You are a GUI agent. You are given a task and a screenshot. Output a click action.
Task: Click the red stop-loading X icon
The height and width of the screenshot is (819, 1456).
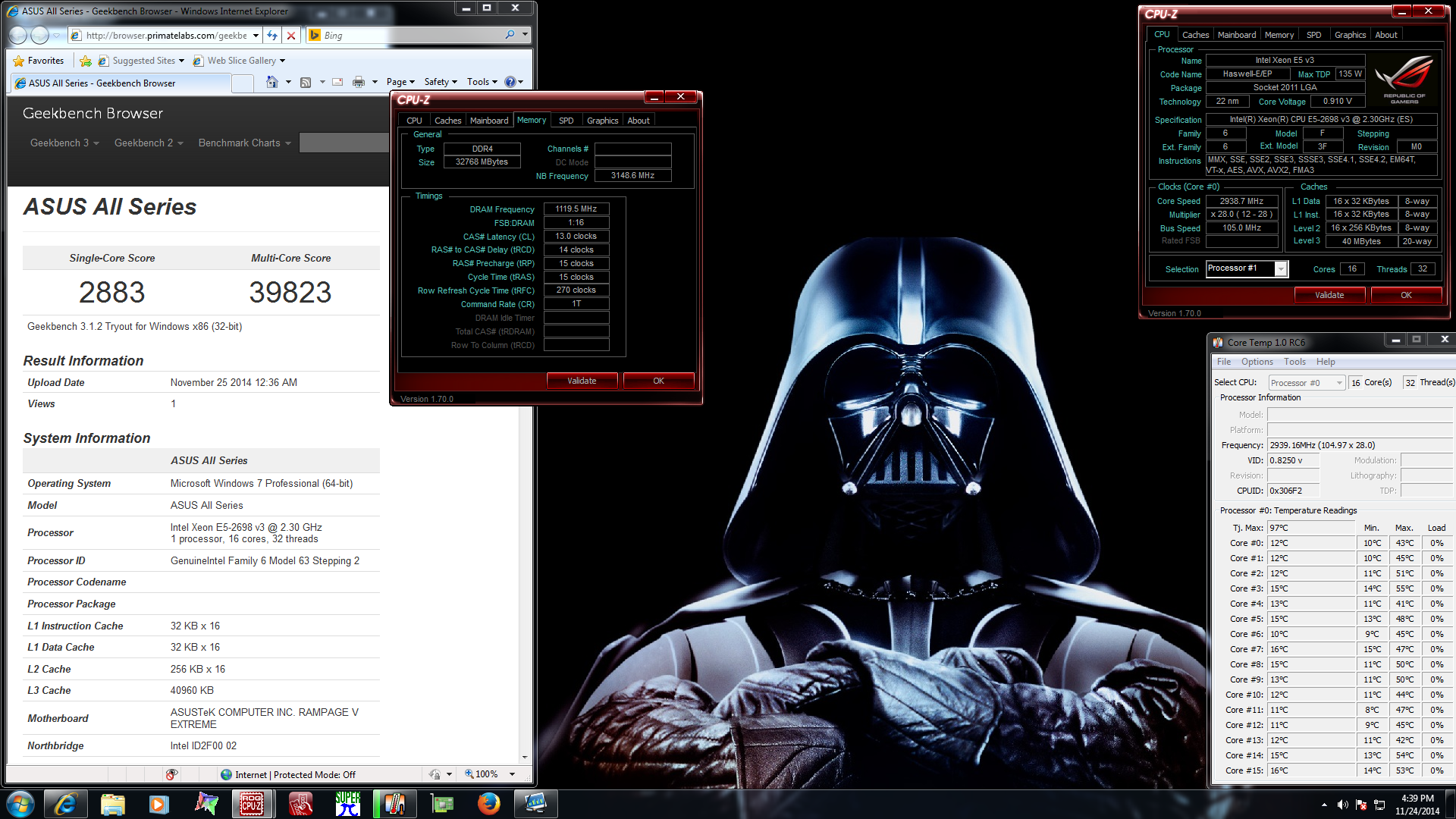pos(290,35)
